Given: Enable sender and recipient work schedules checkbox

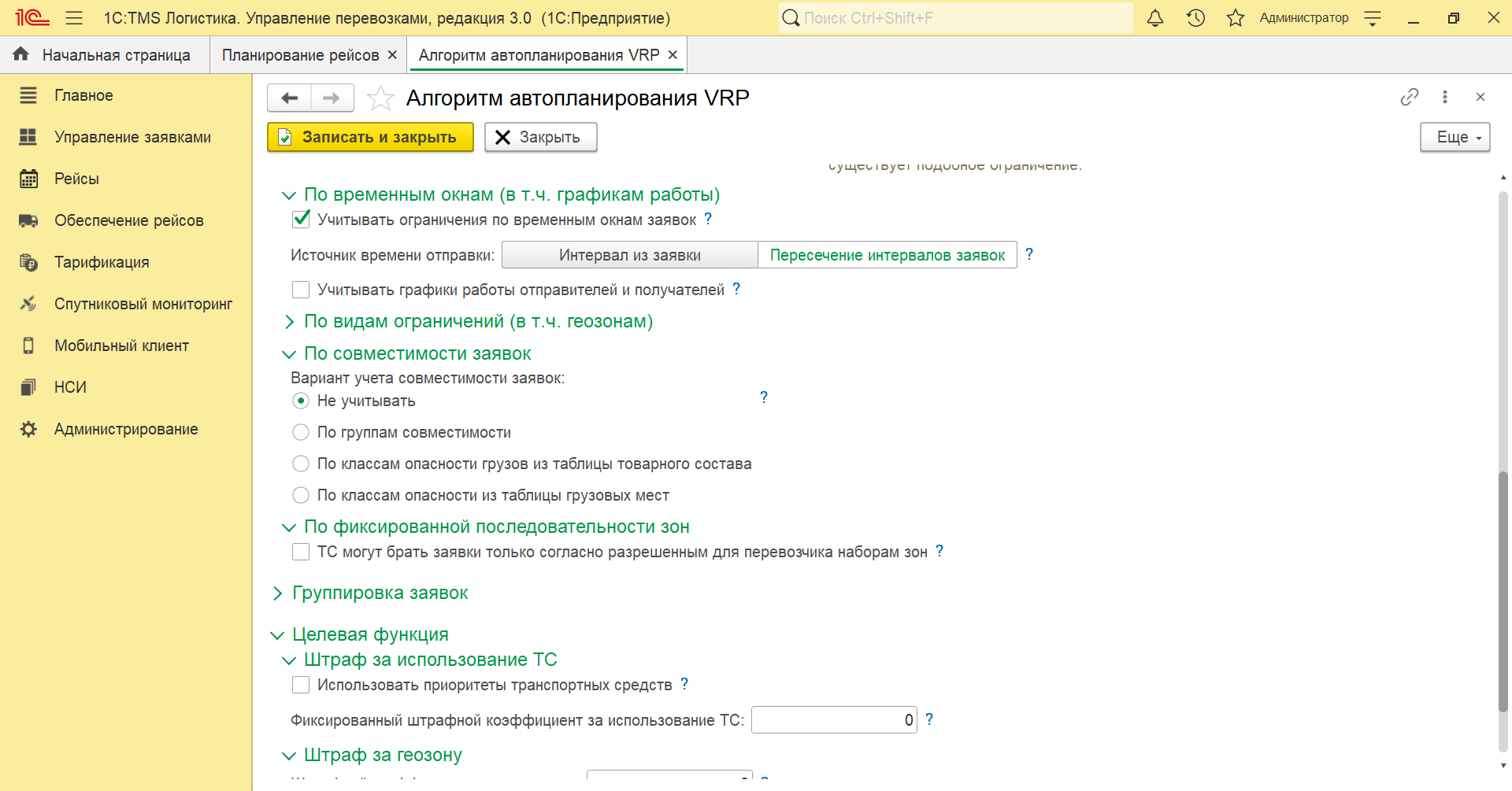Looking at the screenshot, I should coord(301,290).
